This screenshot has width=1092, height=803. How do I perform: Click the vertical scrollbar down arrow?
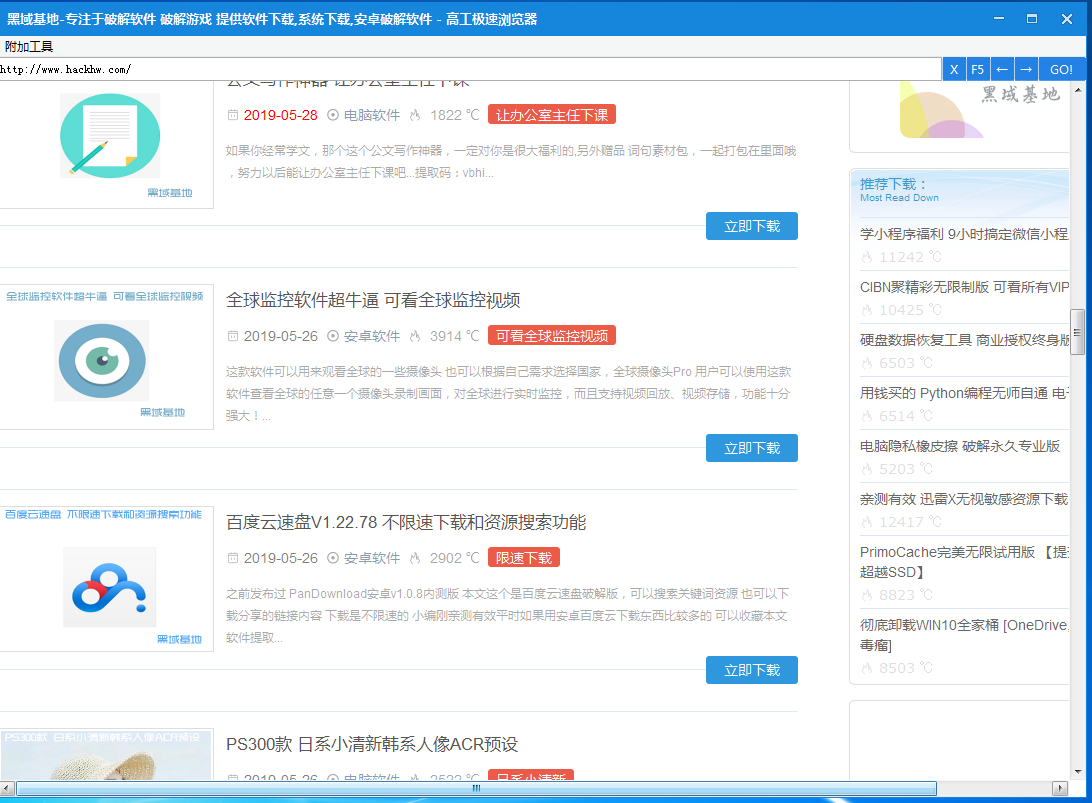coord(1078,772)
